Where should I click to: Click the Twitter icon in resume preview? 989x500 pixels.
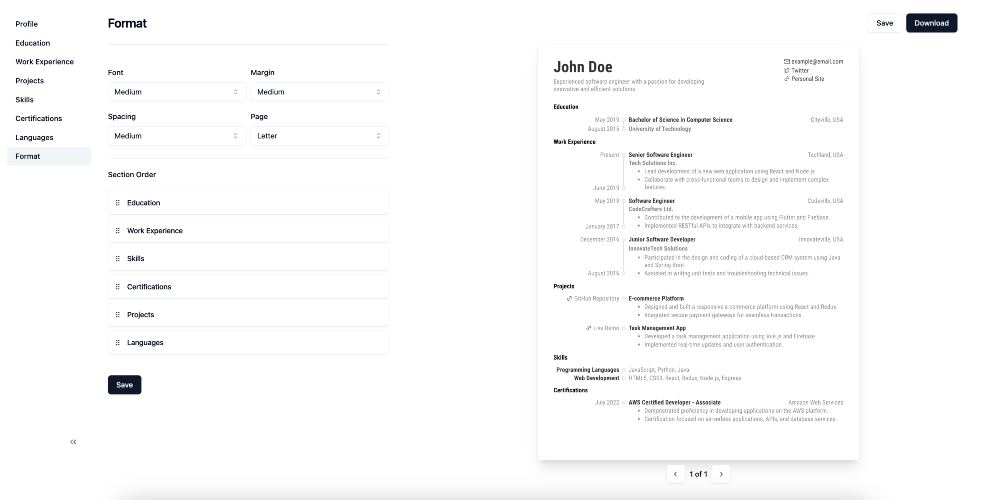[787, 71]
